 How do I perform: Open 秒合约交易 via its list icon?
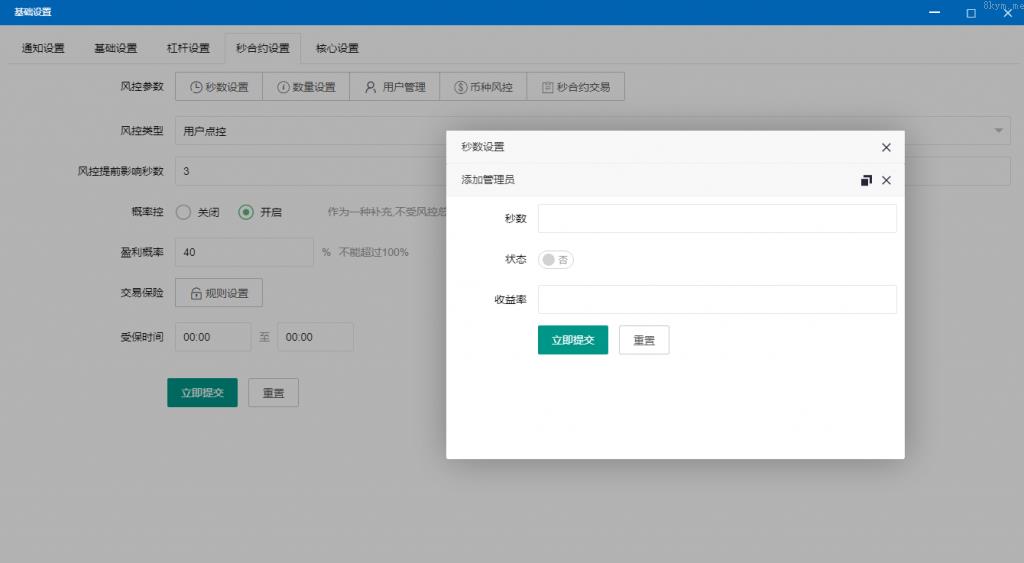[x=547, y=87]
